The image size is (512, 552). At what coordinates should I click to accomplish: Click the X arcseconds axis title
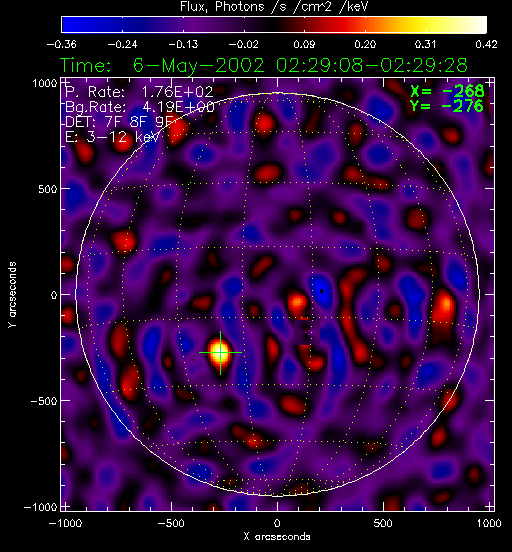click(277, 537)
